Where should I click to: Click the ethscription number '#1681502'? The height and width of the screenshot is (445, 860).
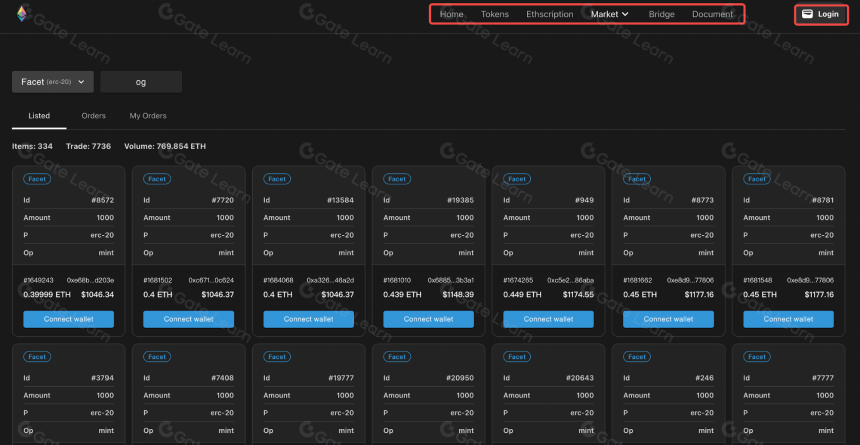coord(158,280)
